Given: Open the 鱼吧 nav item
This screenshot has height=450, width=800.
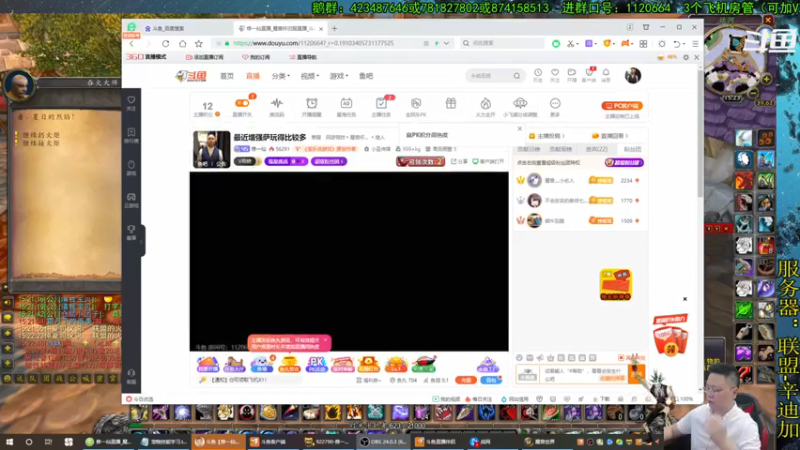Looking at the screenshot, I should coord(366,76).
